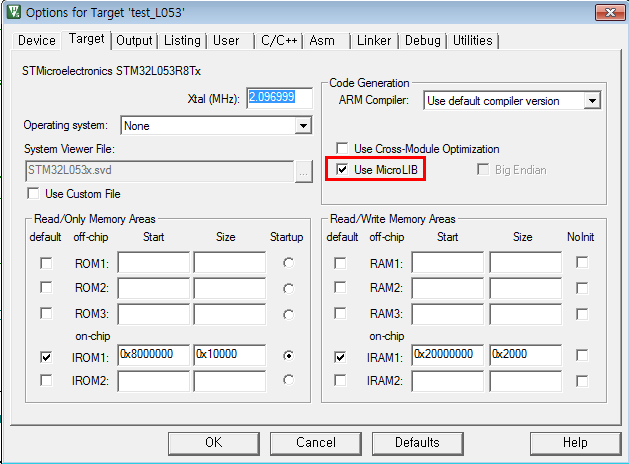This screenshot has width=629, height=464.
Task: Switch to the Asm tab
Action: point(322,41)
